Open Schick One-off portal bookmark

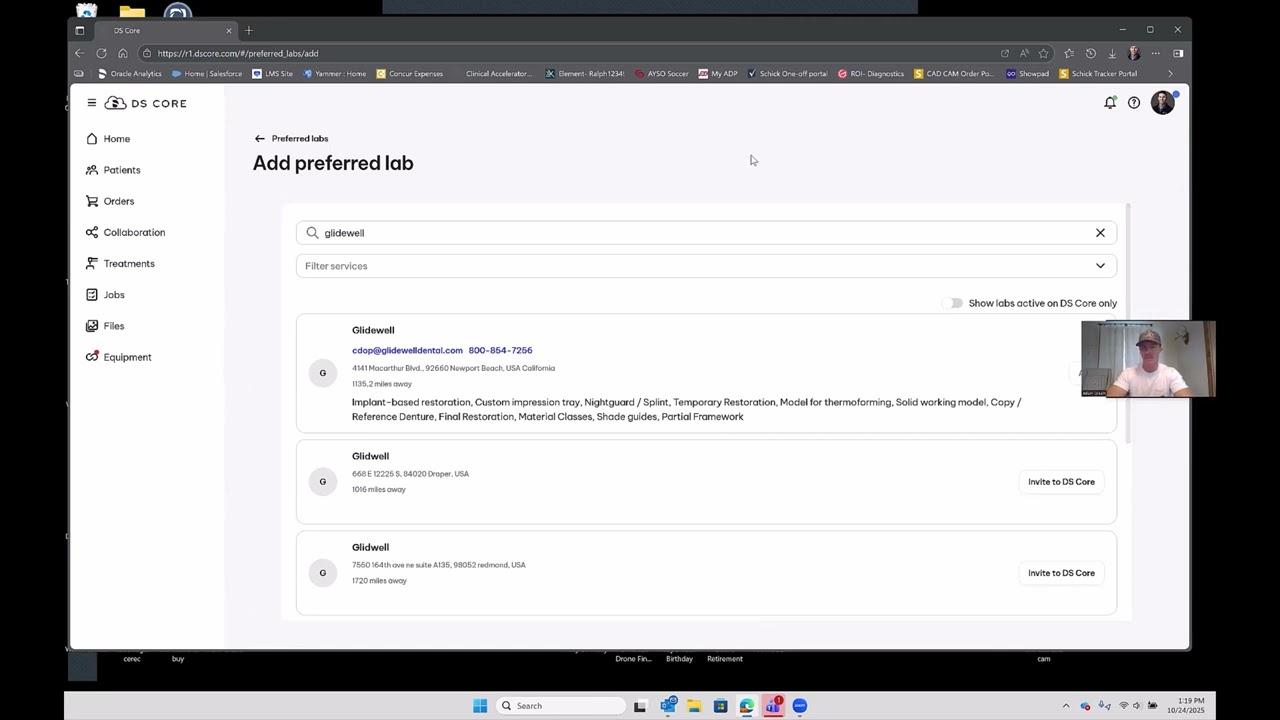pos(788,73)
